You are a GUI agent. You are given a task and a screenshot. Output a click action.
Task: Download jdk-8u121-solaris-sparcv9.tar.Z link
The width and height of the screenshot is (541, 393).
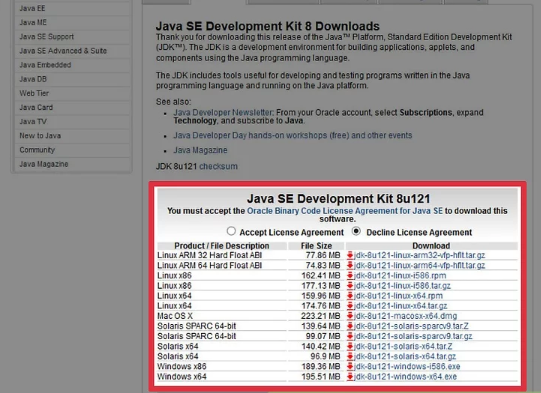(x=411, y=326)
